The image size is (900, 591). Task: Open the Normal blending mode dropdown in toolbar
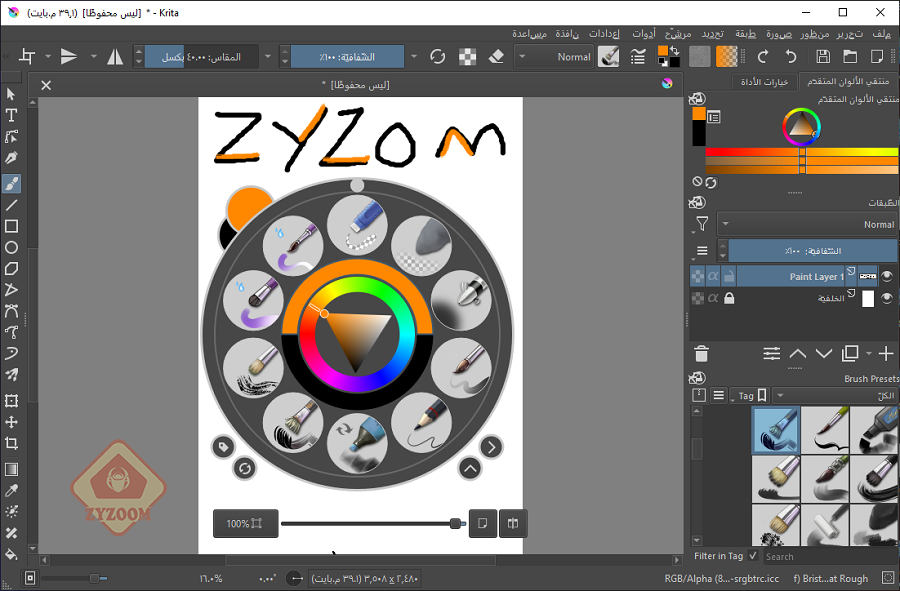pos(556,57)
